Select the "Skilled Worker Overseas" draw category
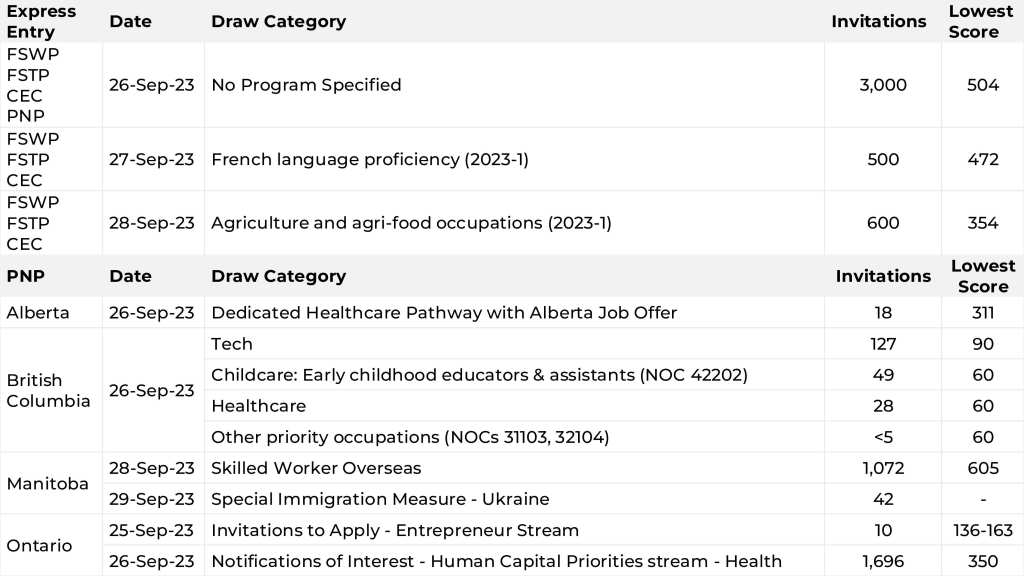This screenshot has height=576, width=1024. tap(316, 468)
